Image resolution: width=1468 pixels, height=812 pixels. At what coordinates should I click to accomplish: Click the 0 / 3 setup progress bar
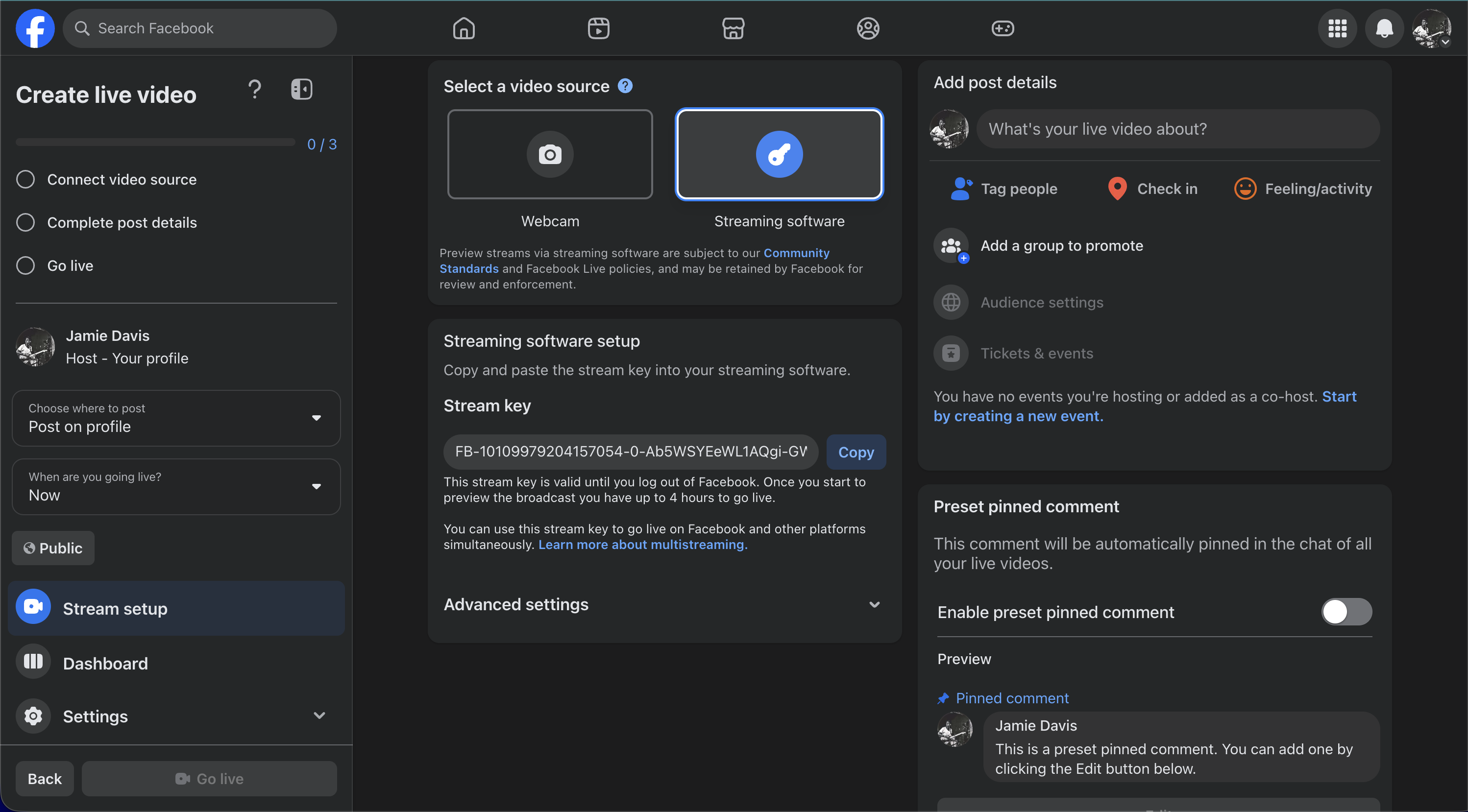pos(156,143)
